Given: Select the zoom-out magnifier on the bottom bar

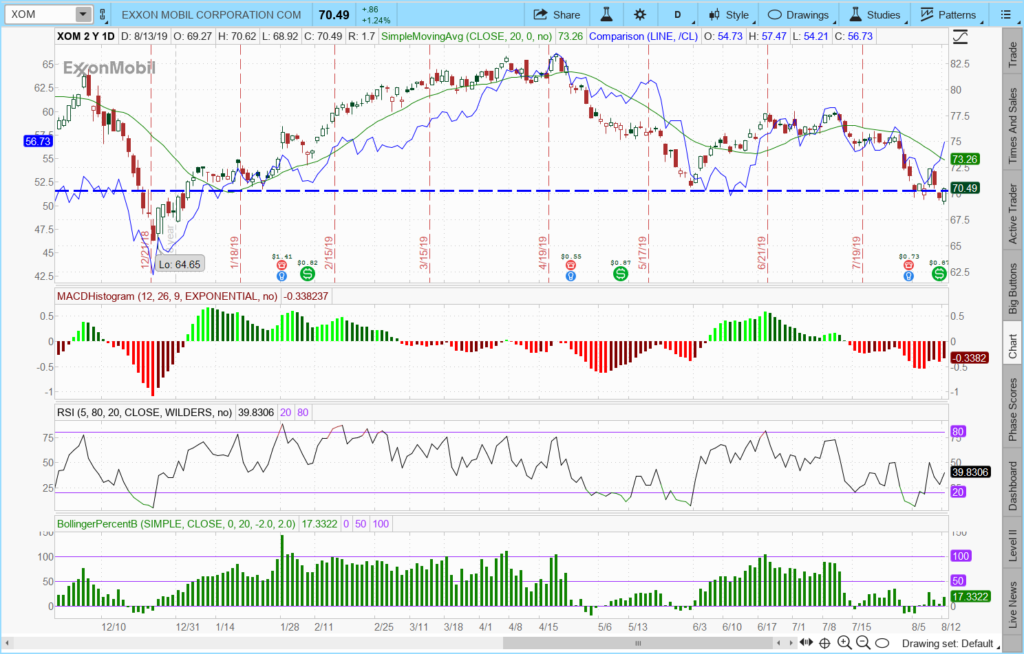Looking at the screenshot, I should pos(862,642).
